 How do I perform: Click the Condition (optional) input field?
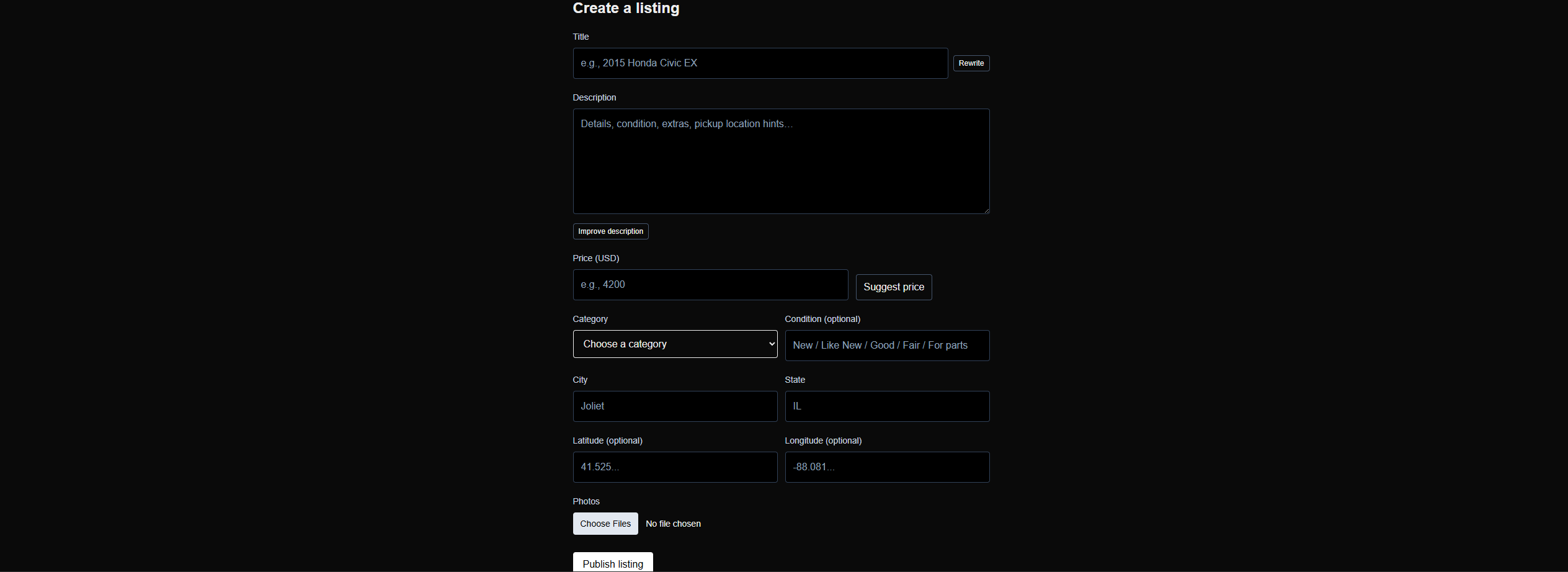coord(887,346)
